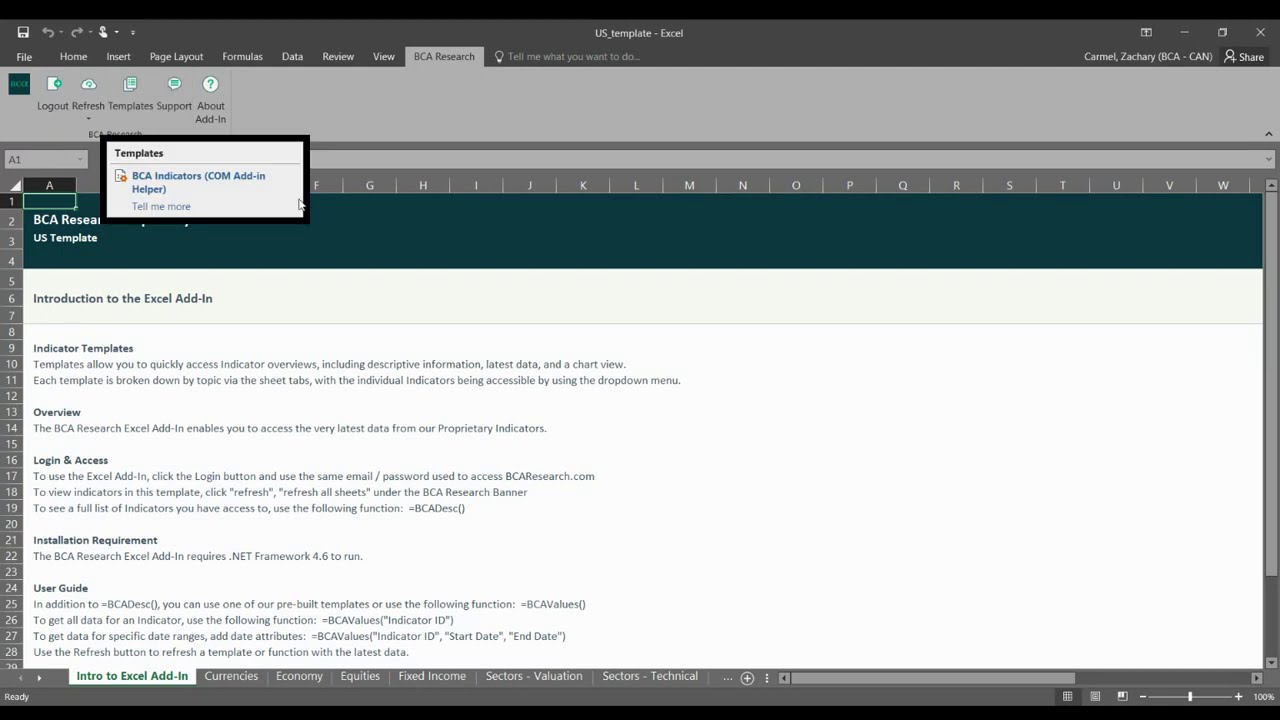The width and height of the screenshot is (1280, 720).
Task: Click the BCA logo icon in the ribbon
Action: coord(19,85)
